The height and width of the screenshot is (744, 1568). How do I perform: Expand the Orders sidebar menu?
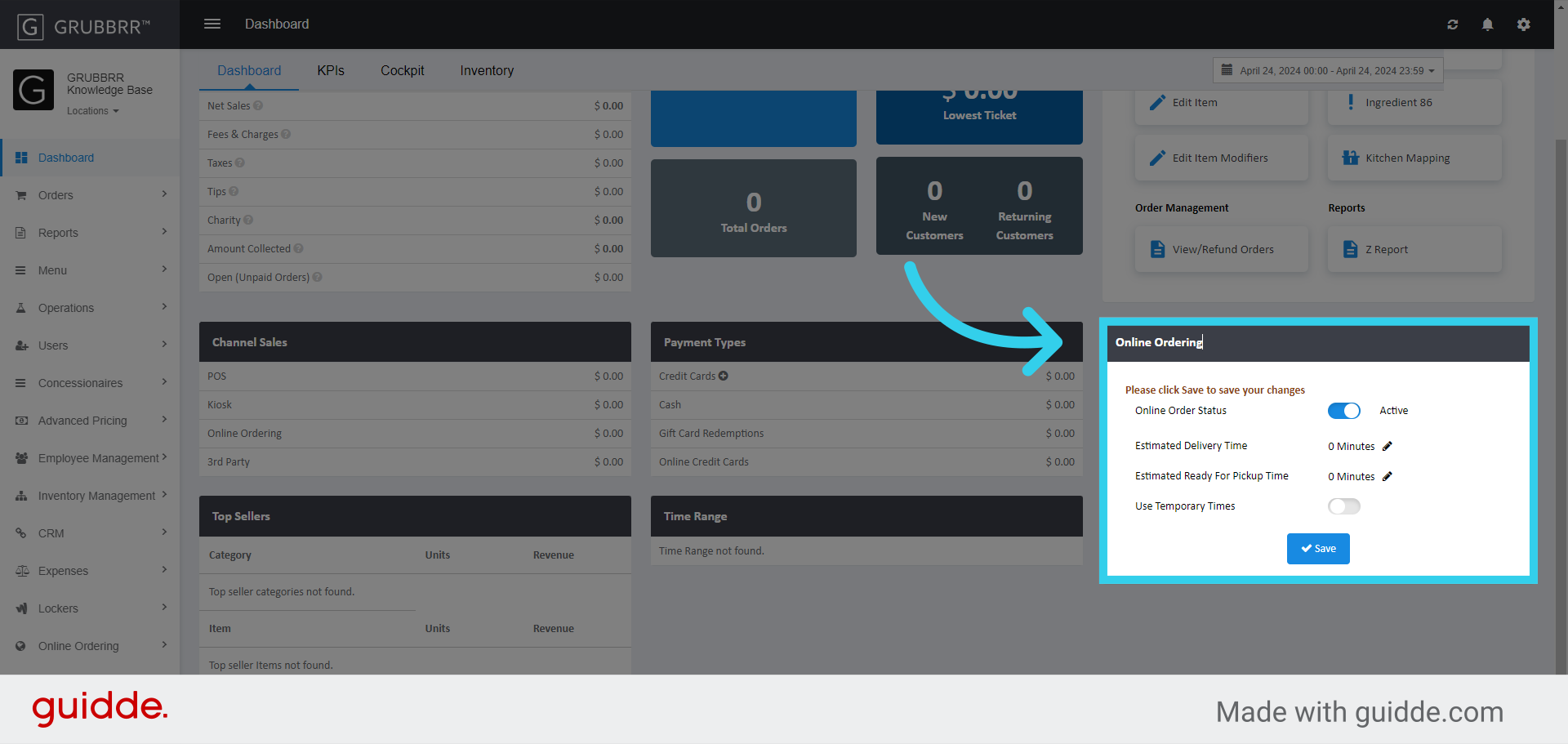tap(90, 195)
